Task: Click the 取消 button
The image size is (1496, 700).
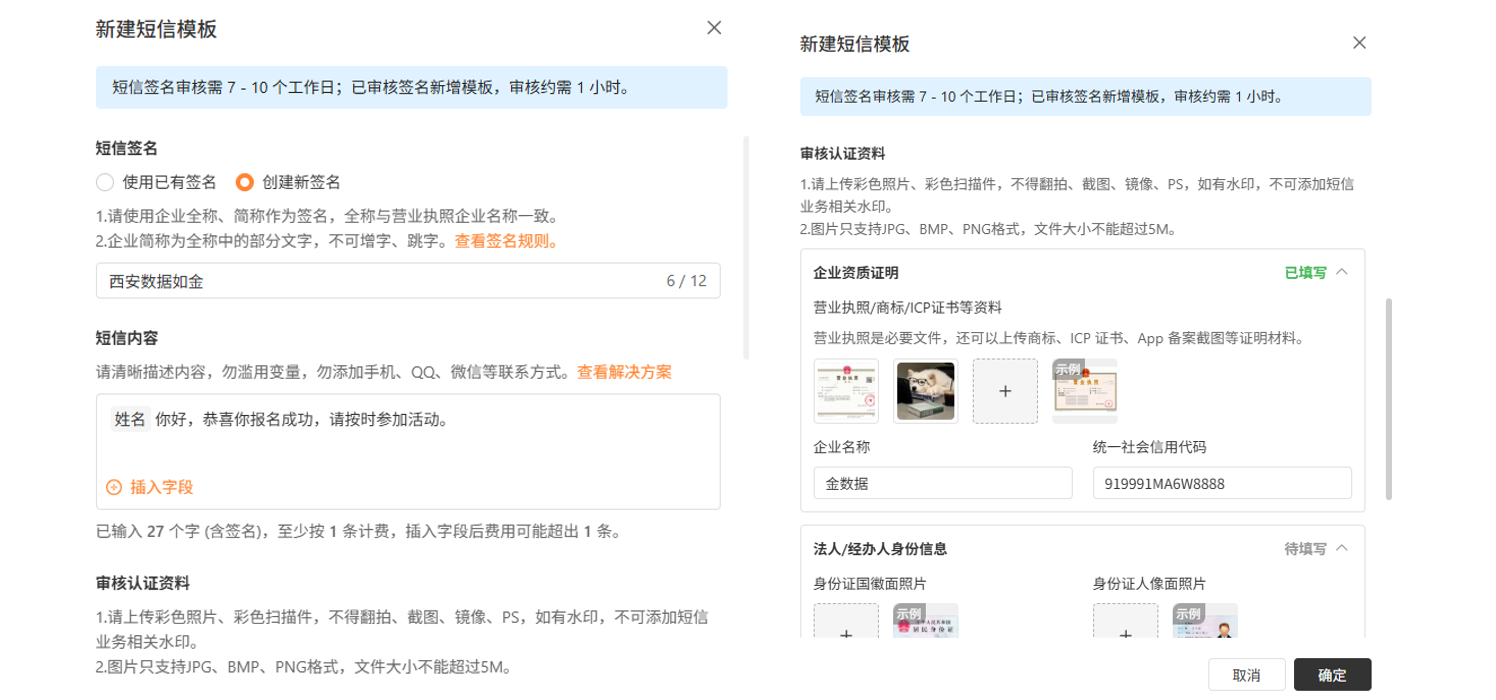Action: coord(1246,675)
